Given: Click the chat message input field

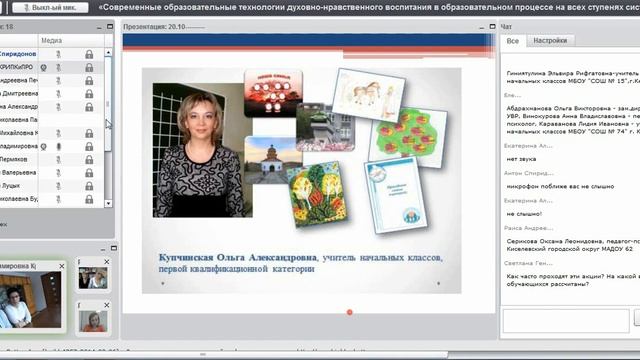Looking at the screenshot, I should 566,321.
